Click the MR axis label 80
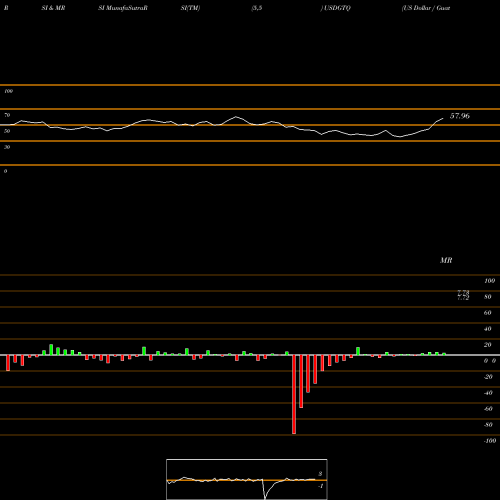The width and height of the screenshot is (500, 500). [488, 297]
